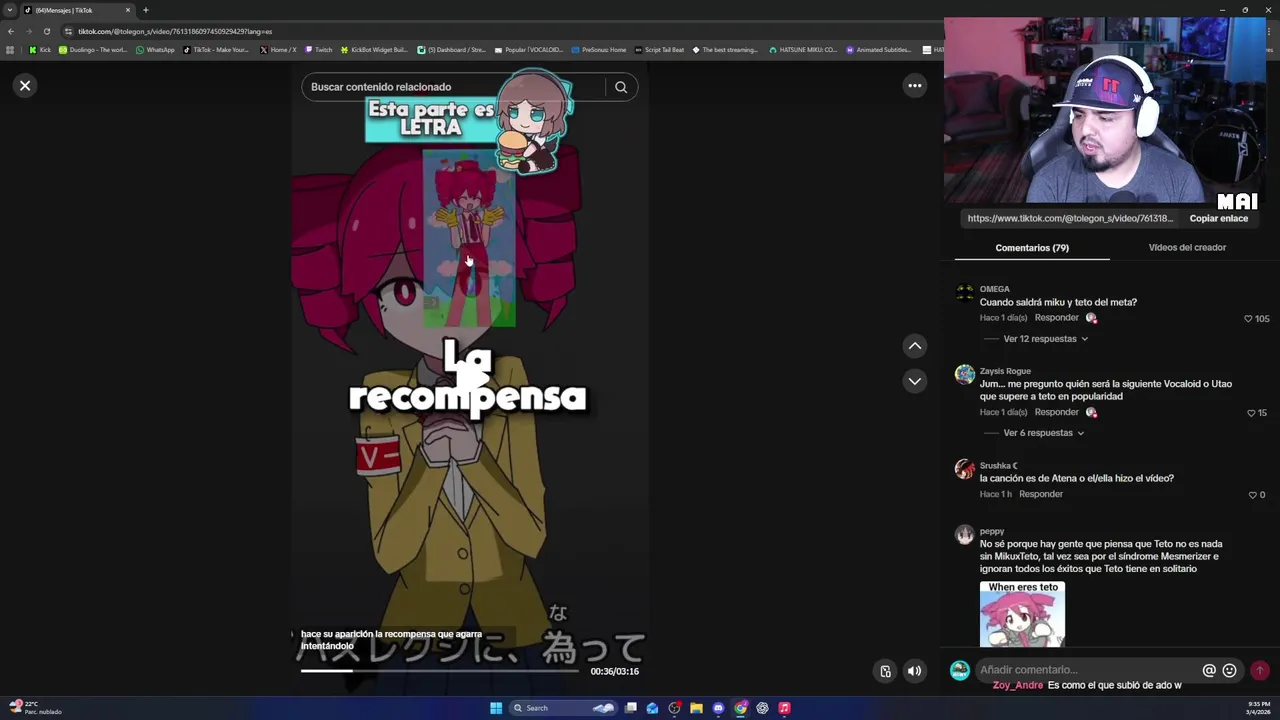Screen dimensions: 1280x720
Task: Open the Duolingo bookmark
Action: pyautogui.click(x=93, y=49)
